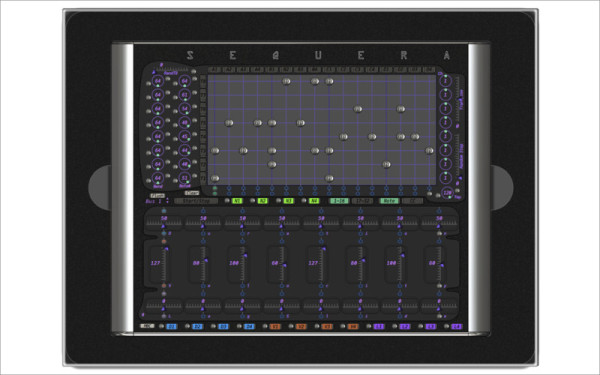Viewport: 600px width, 375px height.
Task: Switch to the 1-16 step range
Action: point(339,201)
